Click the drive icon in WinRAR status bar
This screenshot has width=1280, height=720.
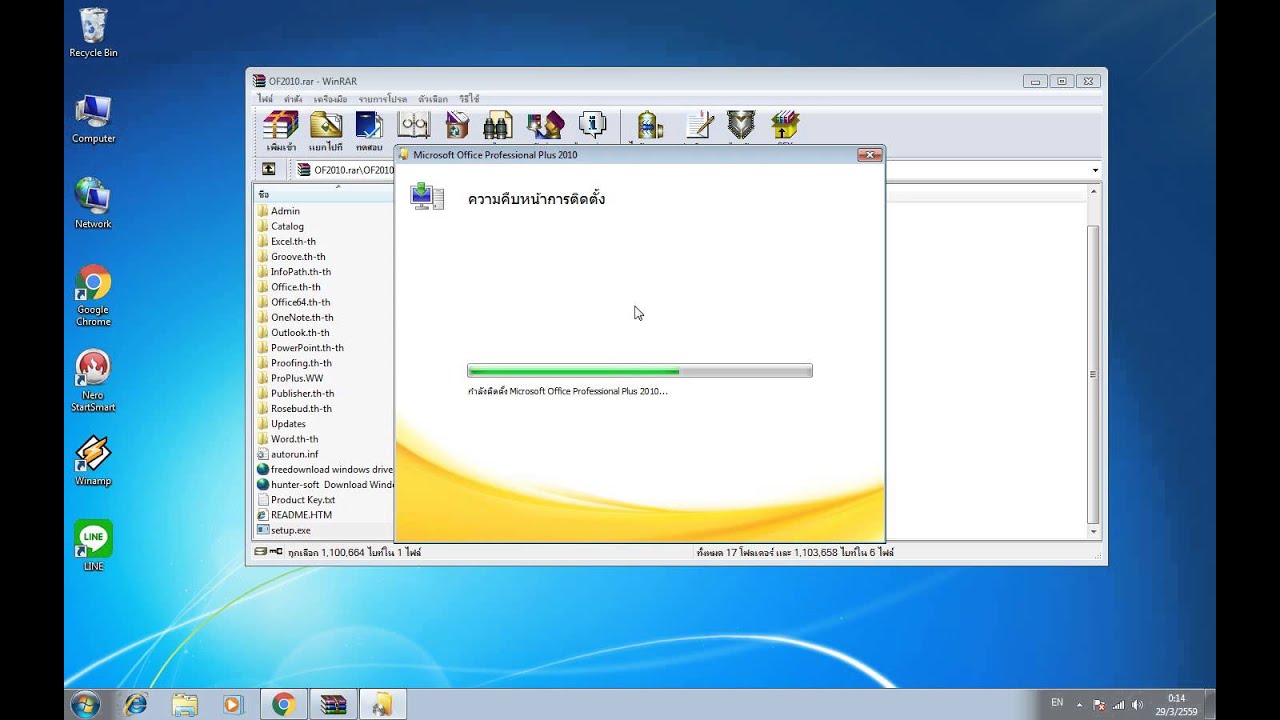coord(260,552)
